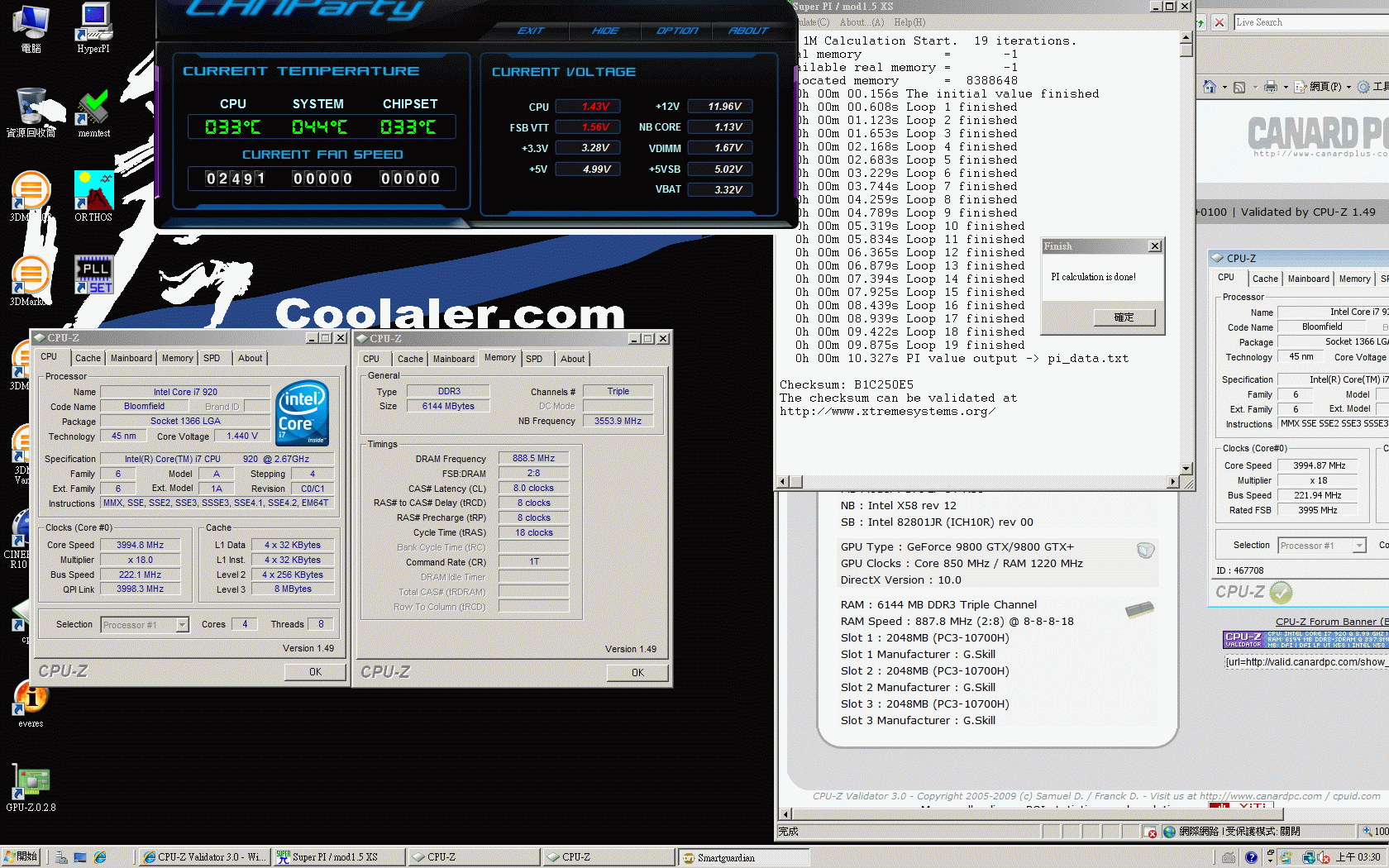Click Super PI vertical scrollbar up arrow
Image resolution: width=1389 pixels, height=868 pixels.
pos(1186,38)
